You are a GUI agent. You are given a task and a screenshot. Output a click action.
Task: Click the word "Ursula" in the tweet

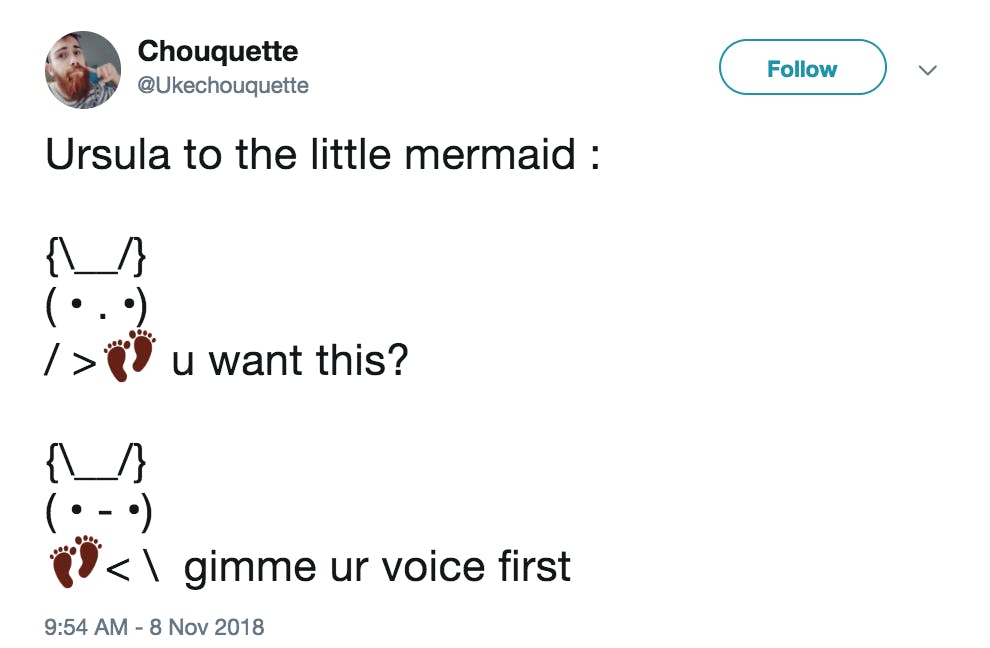pos(105,155)
